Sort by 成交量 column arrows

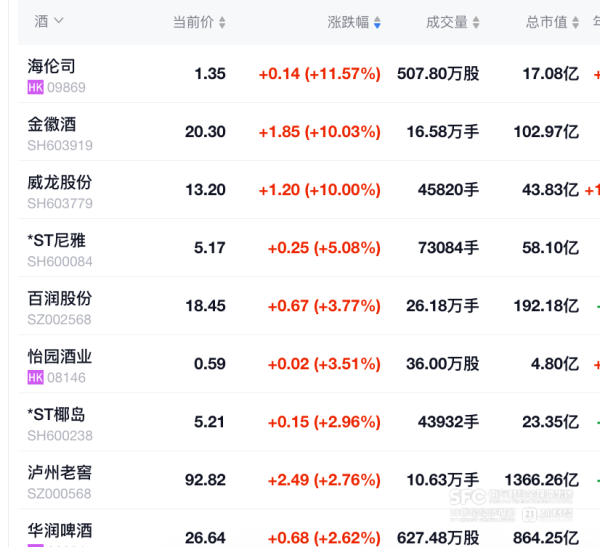(x=476, y=22)
